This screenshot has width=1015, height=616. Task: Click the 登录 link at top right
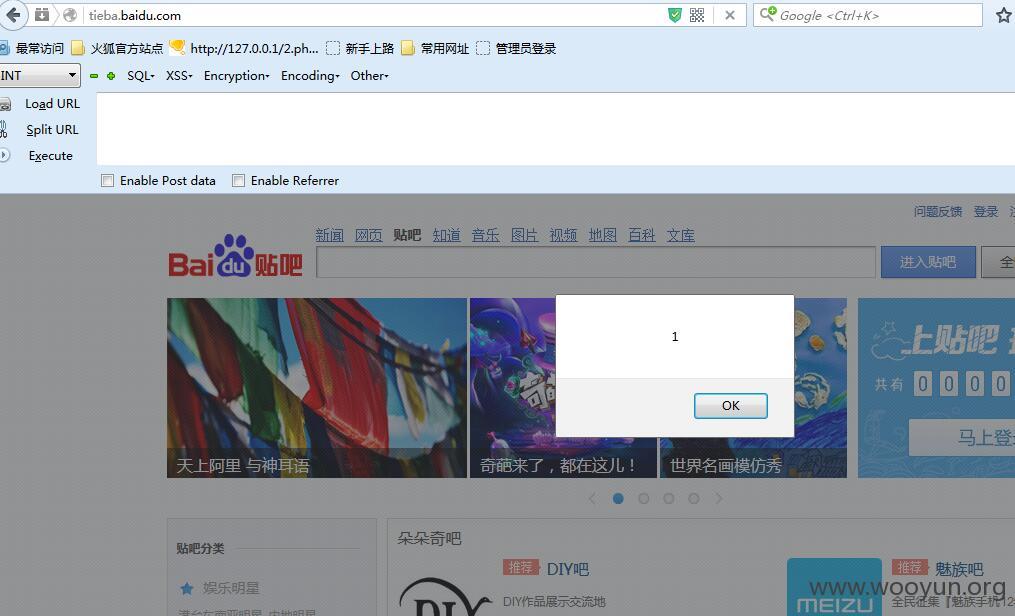pyautogui.click(x=986, y=212)
